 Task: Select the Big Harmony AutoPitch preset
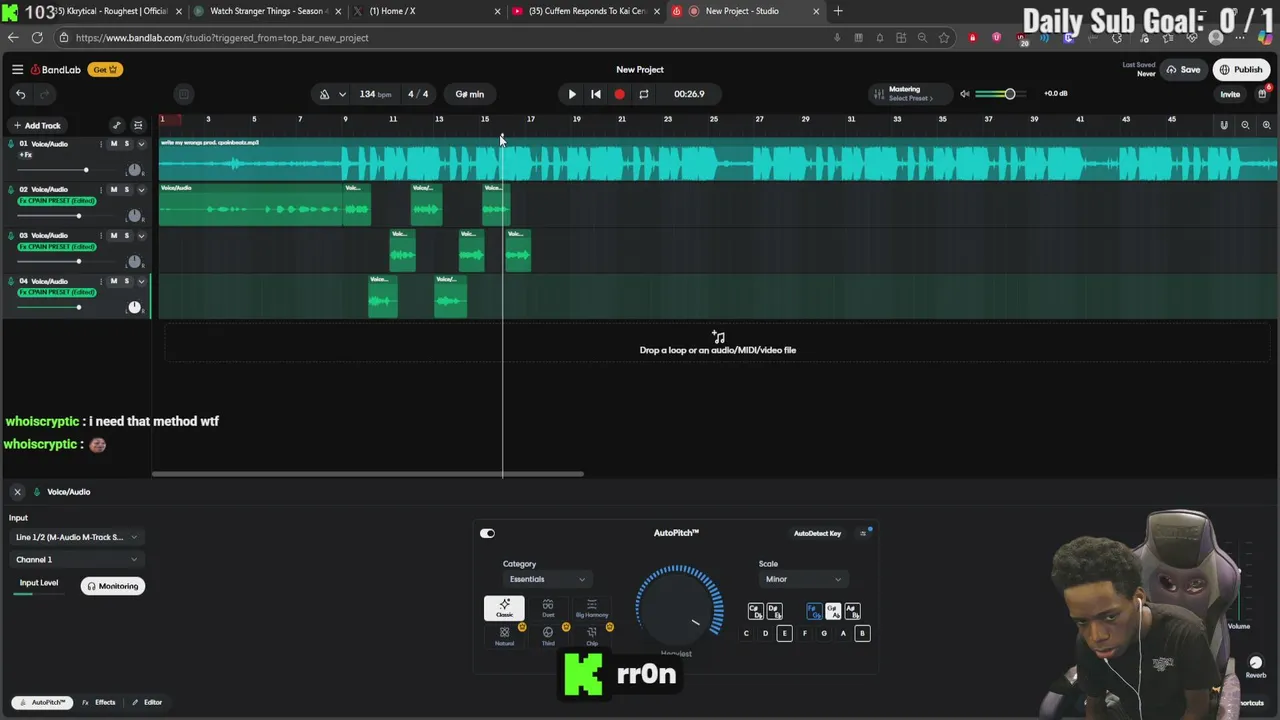[x=592, y=608]
